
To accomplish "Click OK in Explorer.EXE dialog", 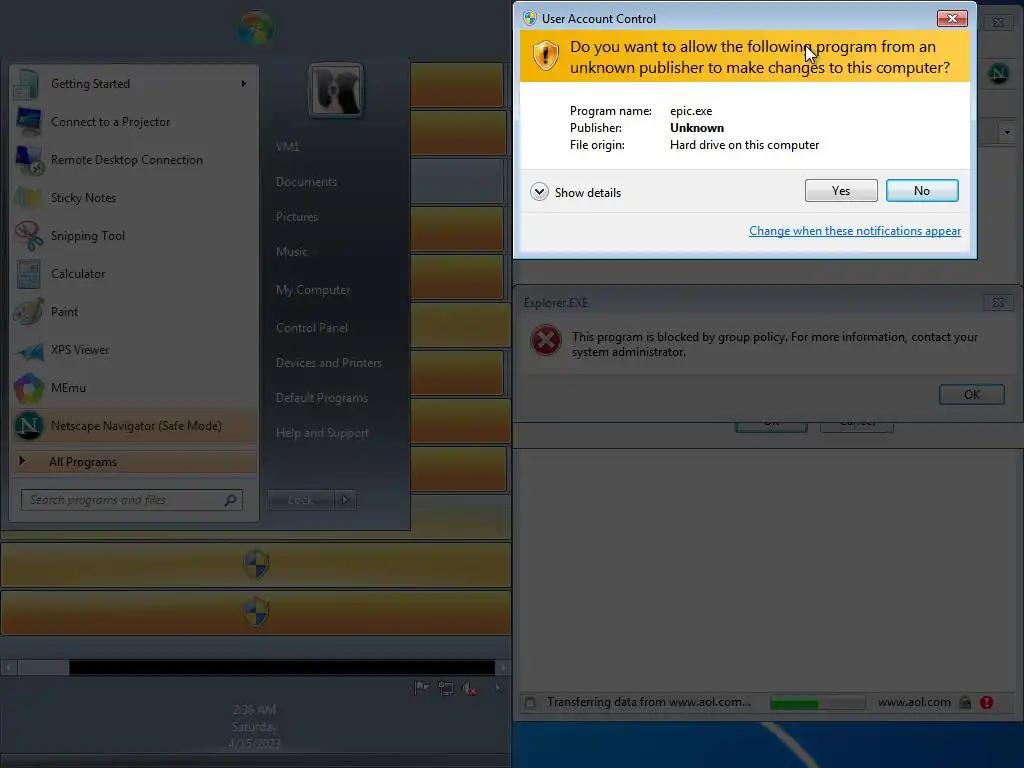I will (x=971, y=394).
